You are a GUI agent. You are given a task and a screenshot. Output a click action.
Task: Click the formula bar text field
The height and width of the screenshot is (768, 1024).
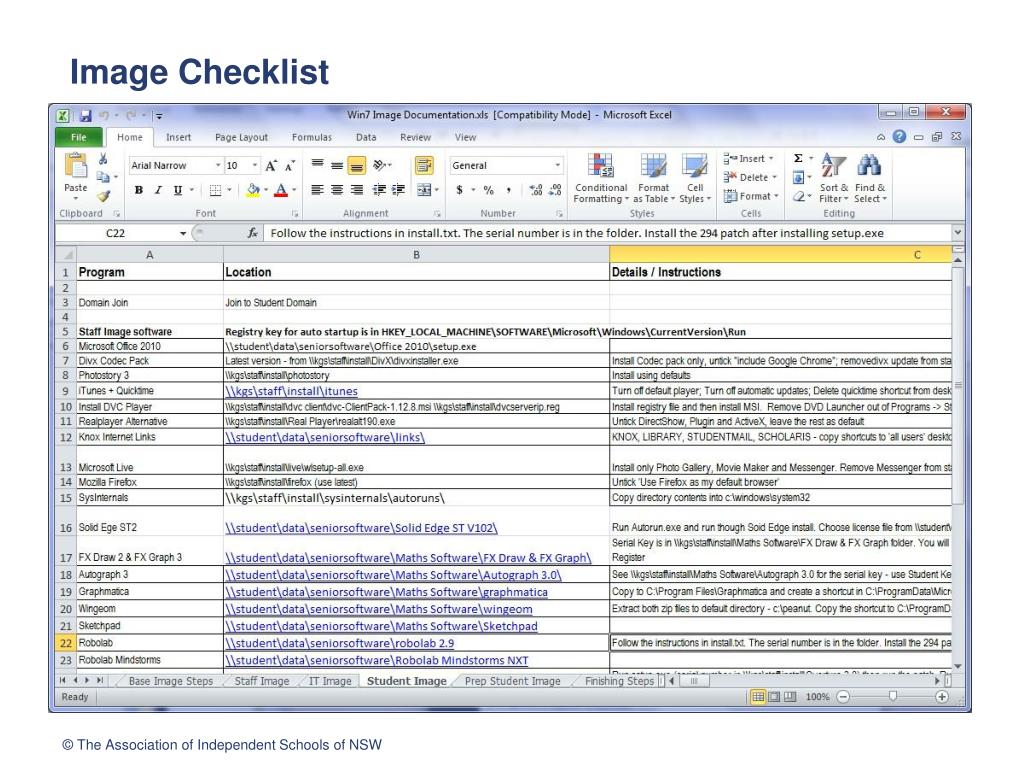607,233
